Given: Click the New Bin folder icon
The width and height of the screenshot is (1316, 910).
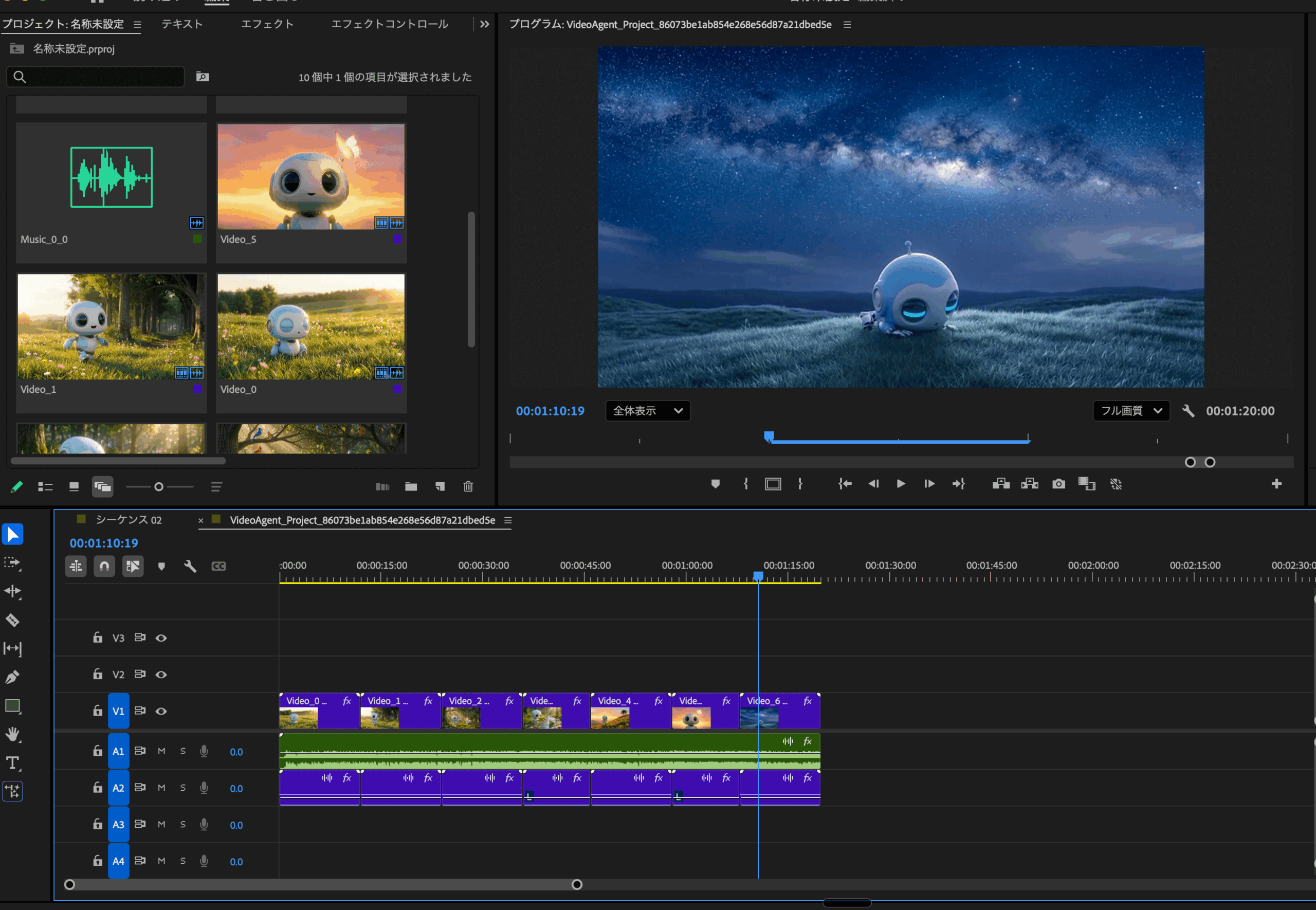Looking at the screenshot, I should coord(411,486).
